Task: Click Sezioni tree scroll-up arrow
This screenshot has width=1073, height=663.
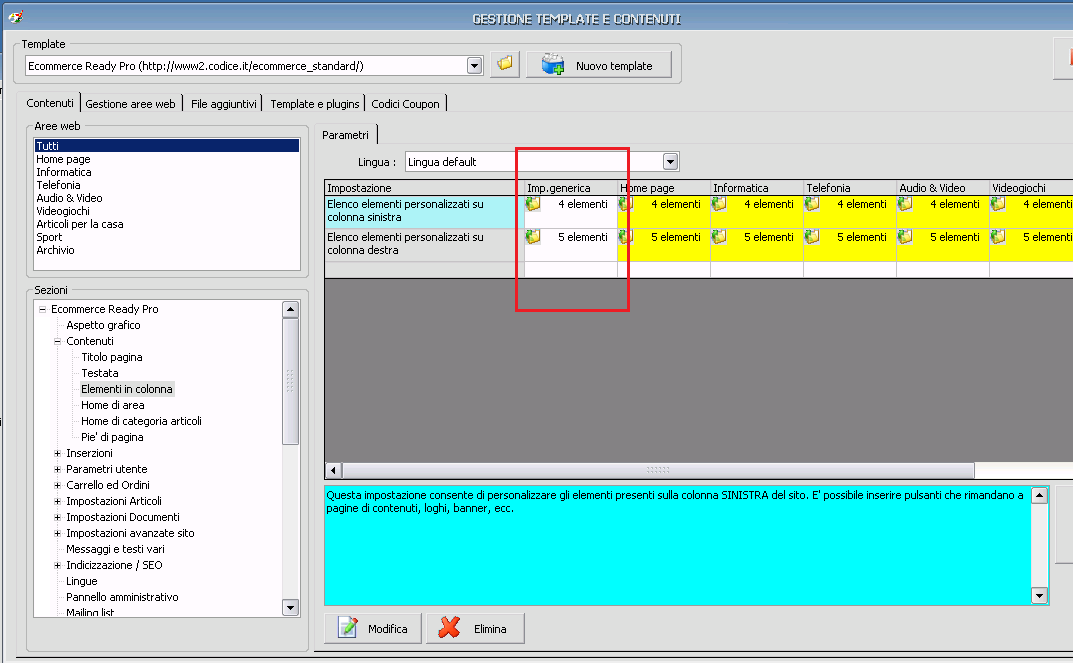Action: tap(290, 309)
